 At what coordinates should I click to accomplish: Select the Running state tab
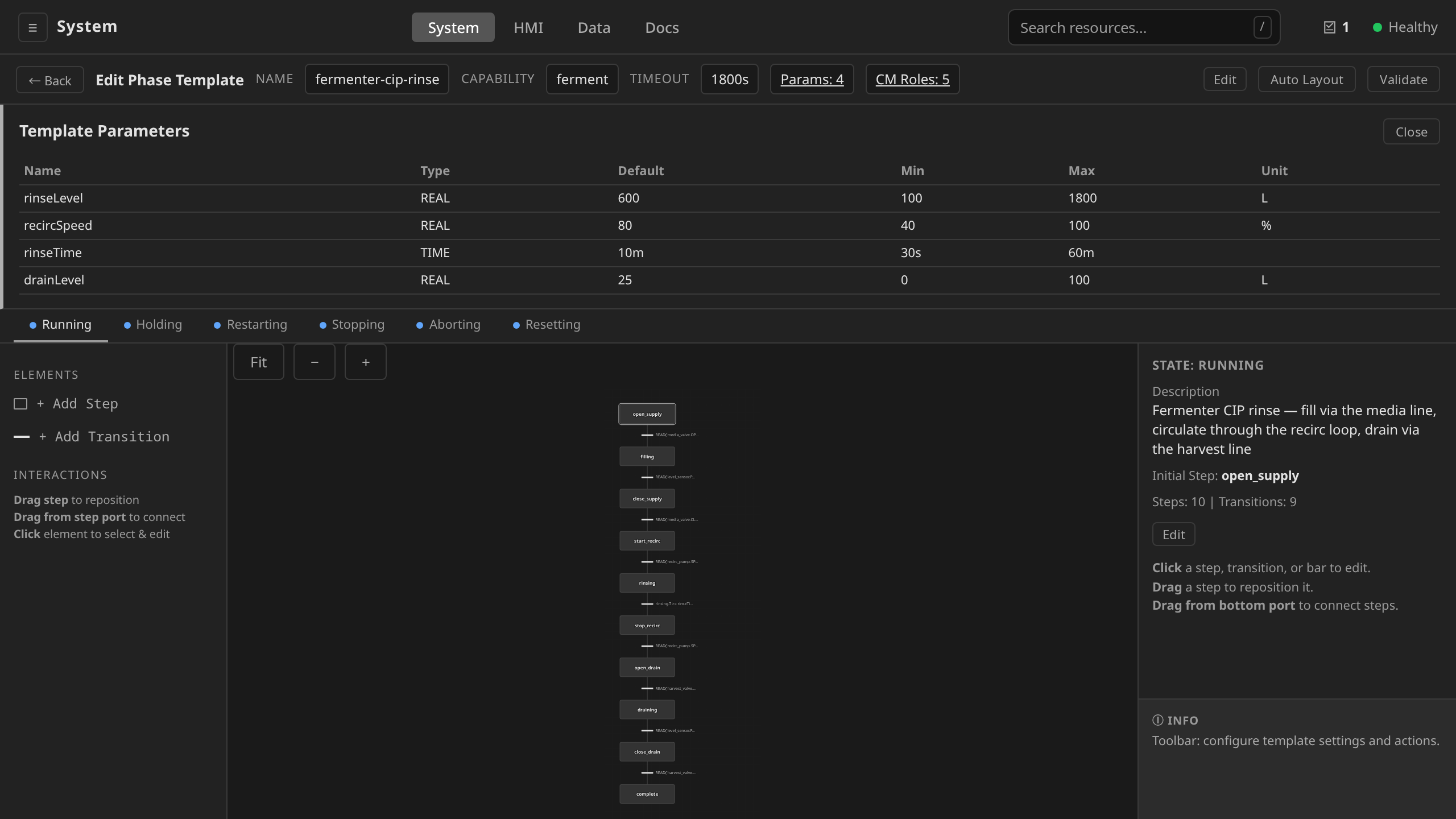pos(61,325)
